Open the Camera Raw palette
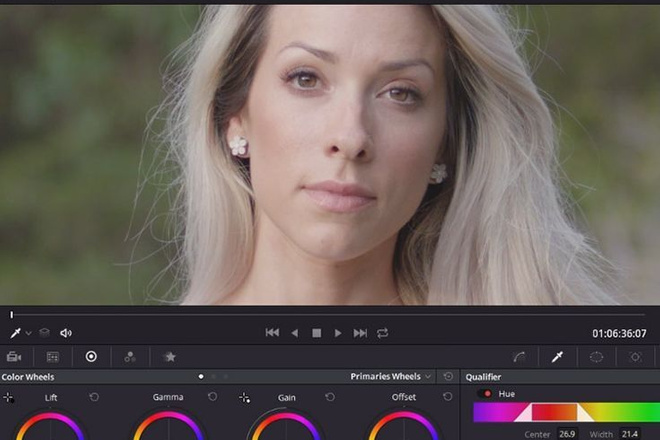 [14, 357]
